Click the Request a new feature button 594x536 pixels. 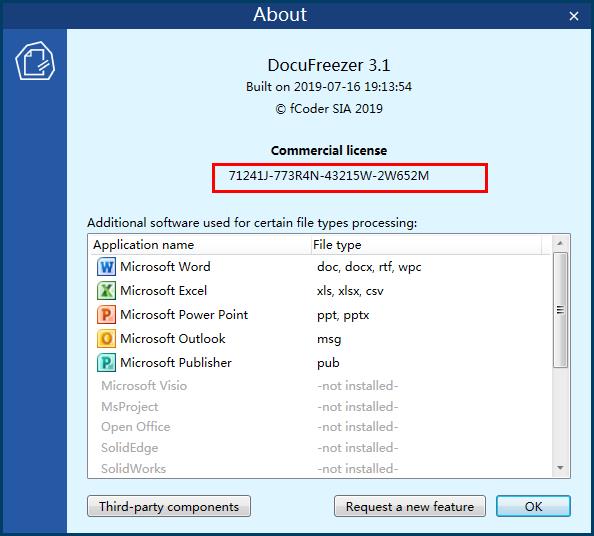pyautogui.click(x=410, y=506)
